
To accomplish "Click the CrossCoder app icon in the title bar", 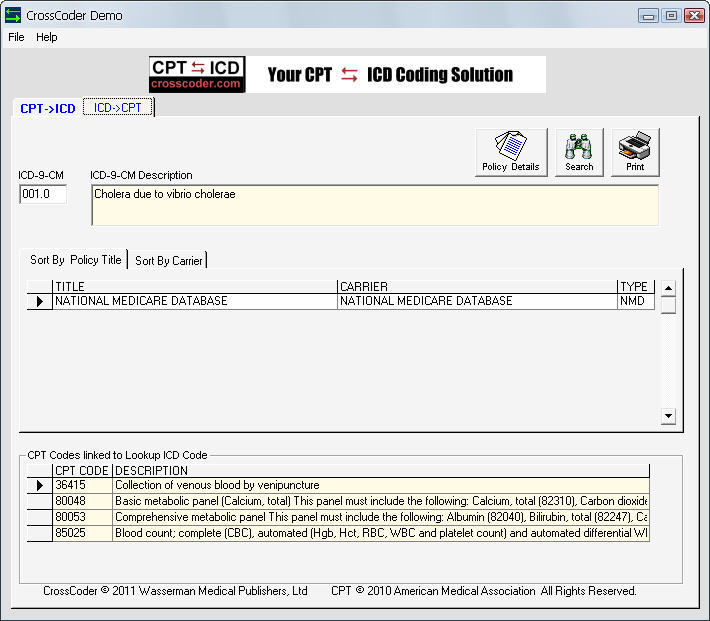I will coord(13,15).
